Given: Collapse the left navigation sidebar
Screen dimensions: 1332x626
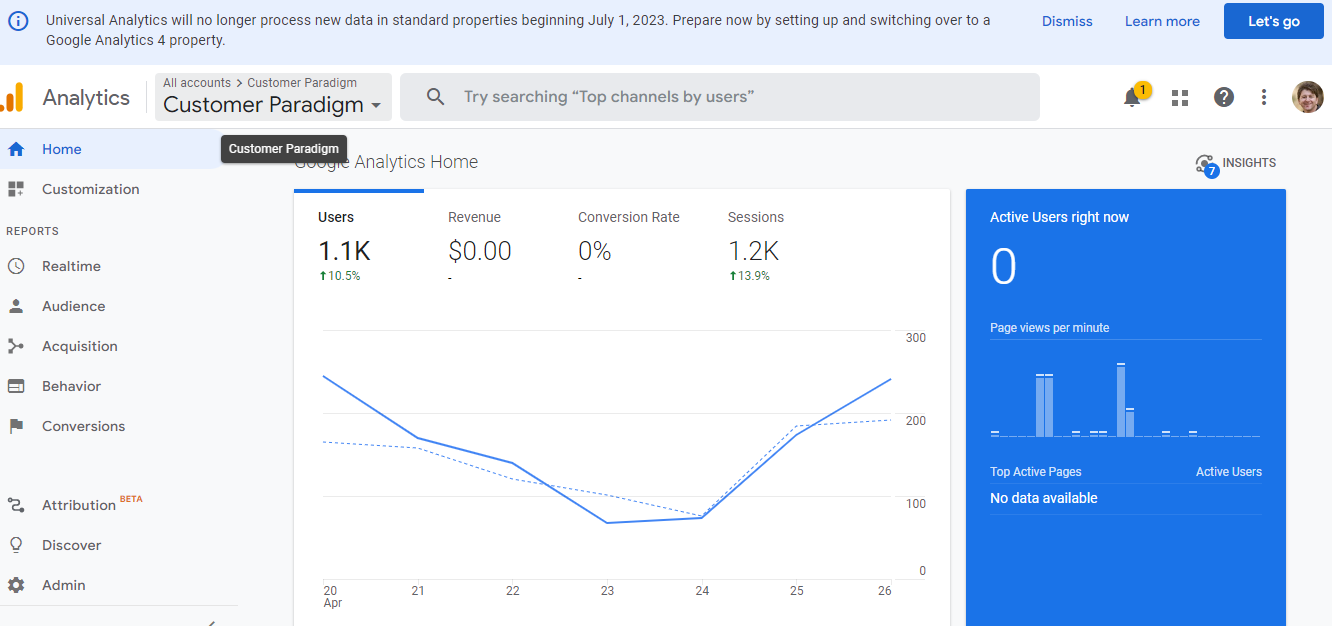Looking at the screenshot, I should 211,620.
